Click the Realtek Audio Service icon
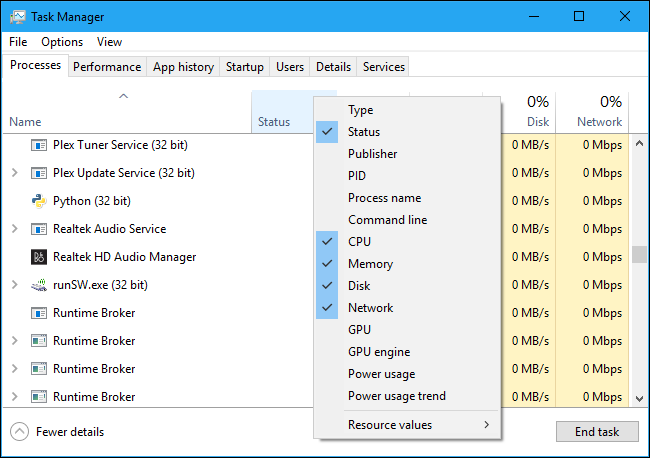This screenshot has width=650, height=458. (x=39, y=229)
